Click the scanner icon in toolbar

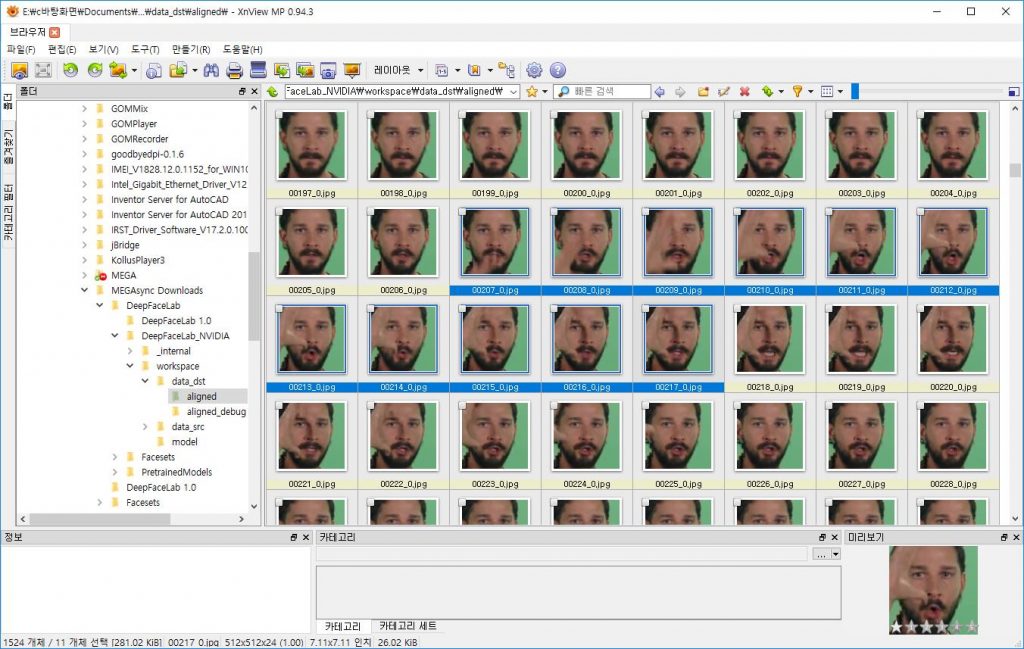click(x=258, y=70)
